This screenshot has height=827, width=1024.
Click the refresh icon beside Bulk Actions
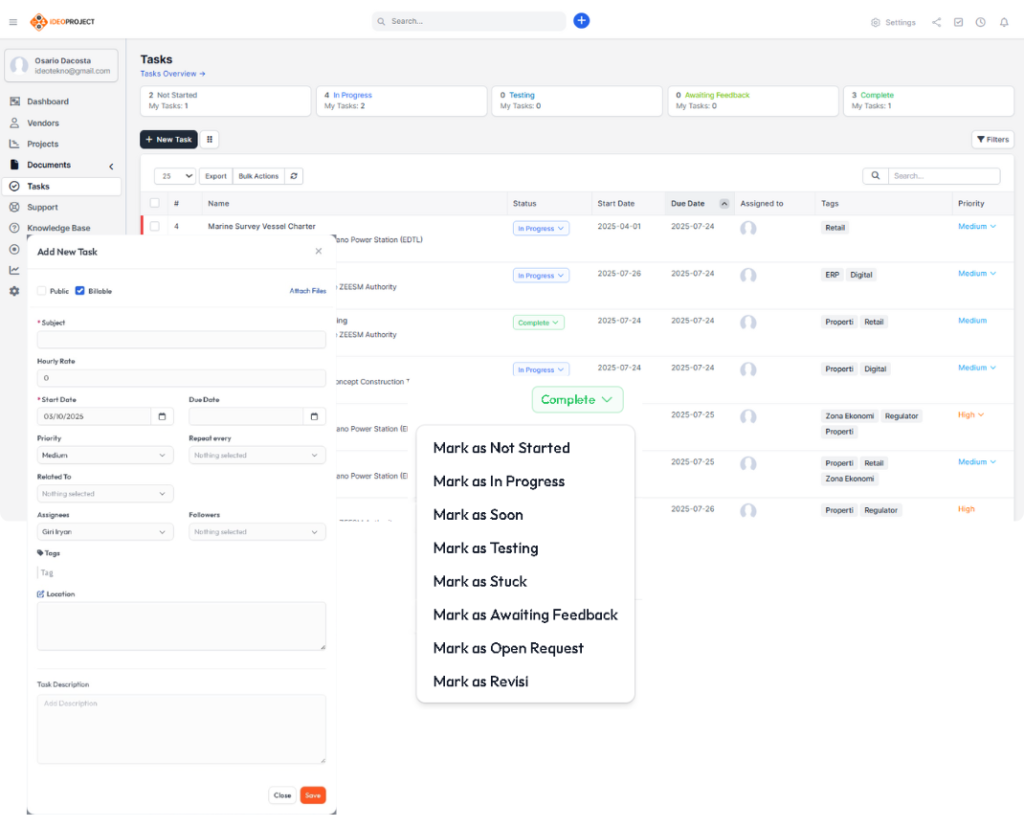click(293, 176)
